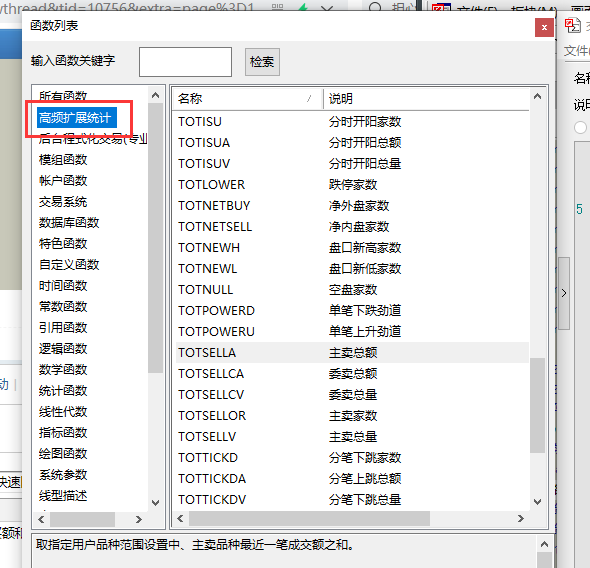Choose the 线型描述 category
This screenshot has height=568, width=590.
(63, 496)
